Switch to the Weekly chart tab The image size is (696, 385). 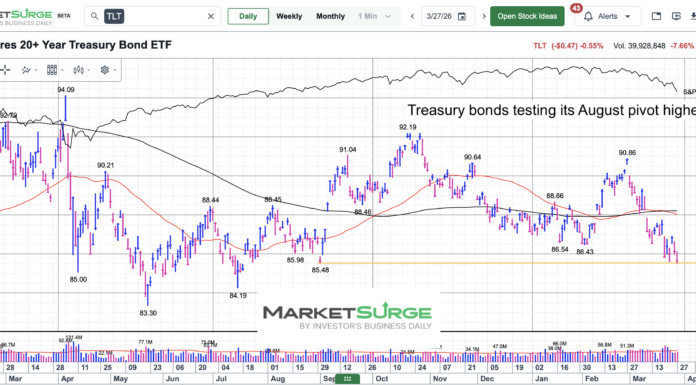click(289, 16)
